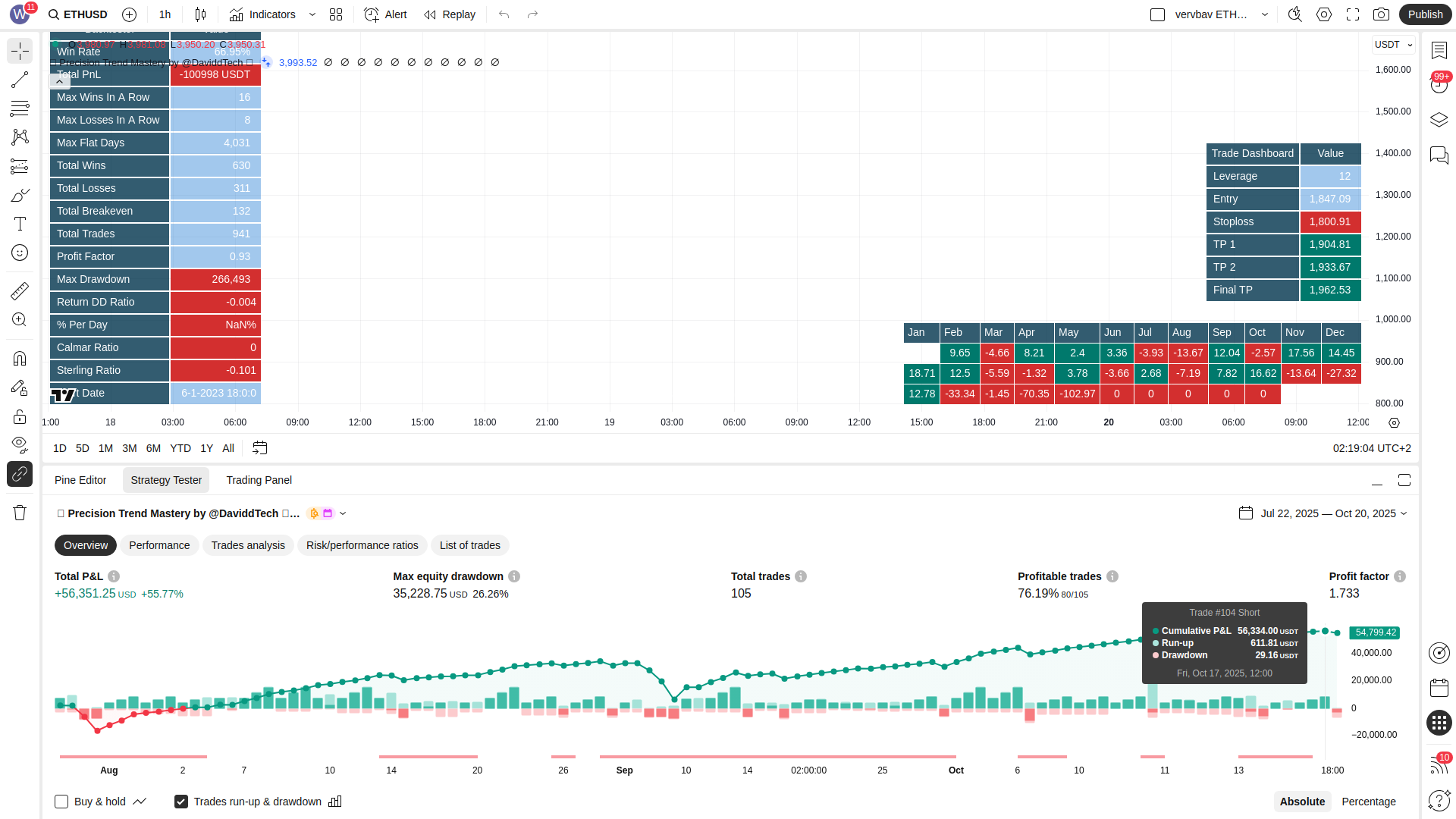Viewport: 1456px width, 819px height.
Task: Switch to the Pine Editor tab
Action: click(x=80, y=480)
